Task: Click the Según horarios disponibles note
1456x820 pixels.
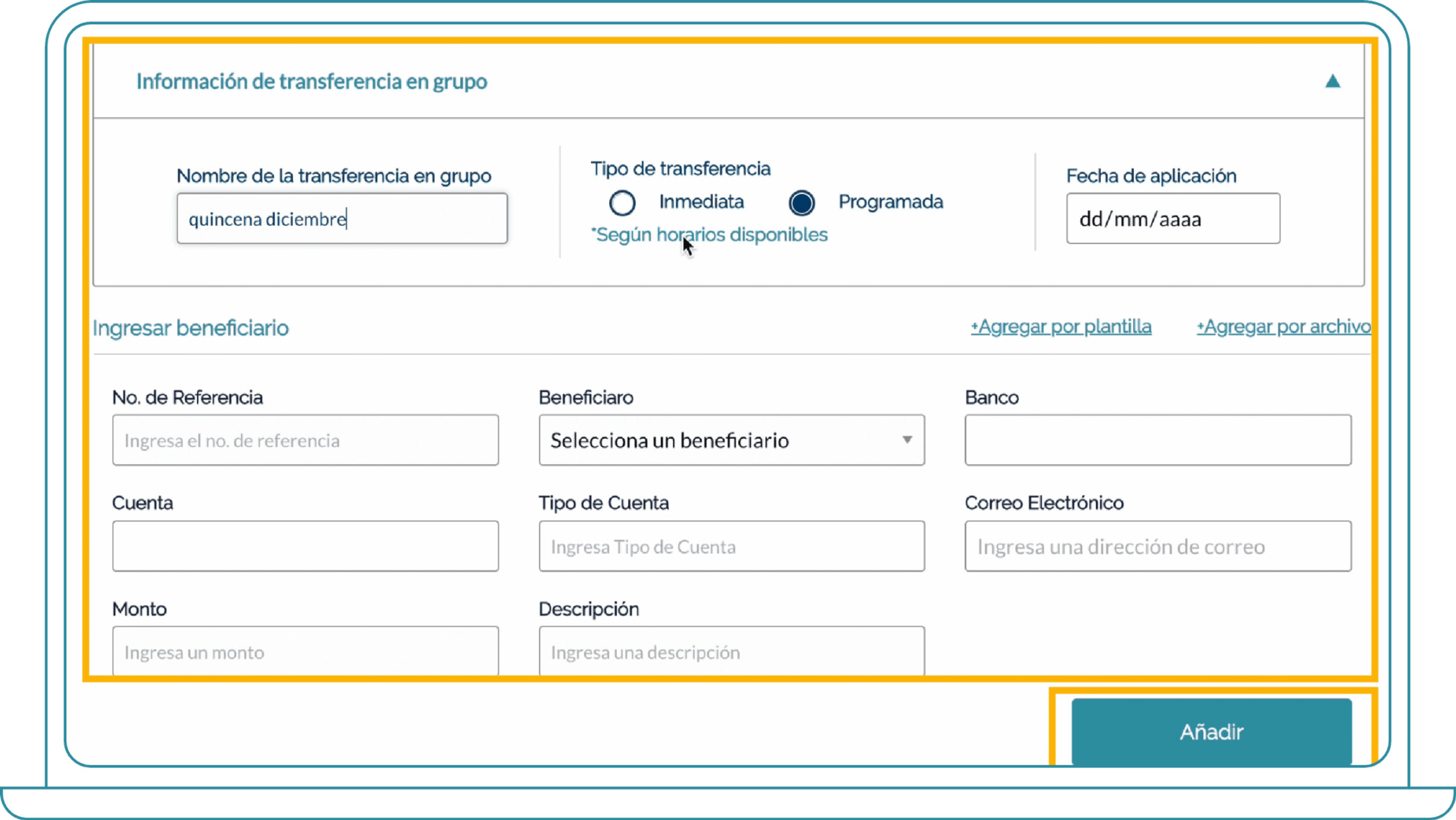Action: [x=710, y=235]
